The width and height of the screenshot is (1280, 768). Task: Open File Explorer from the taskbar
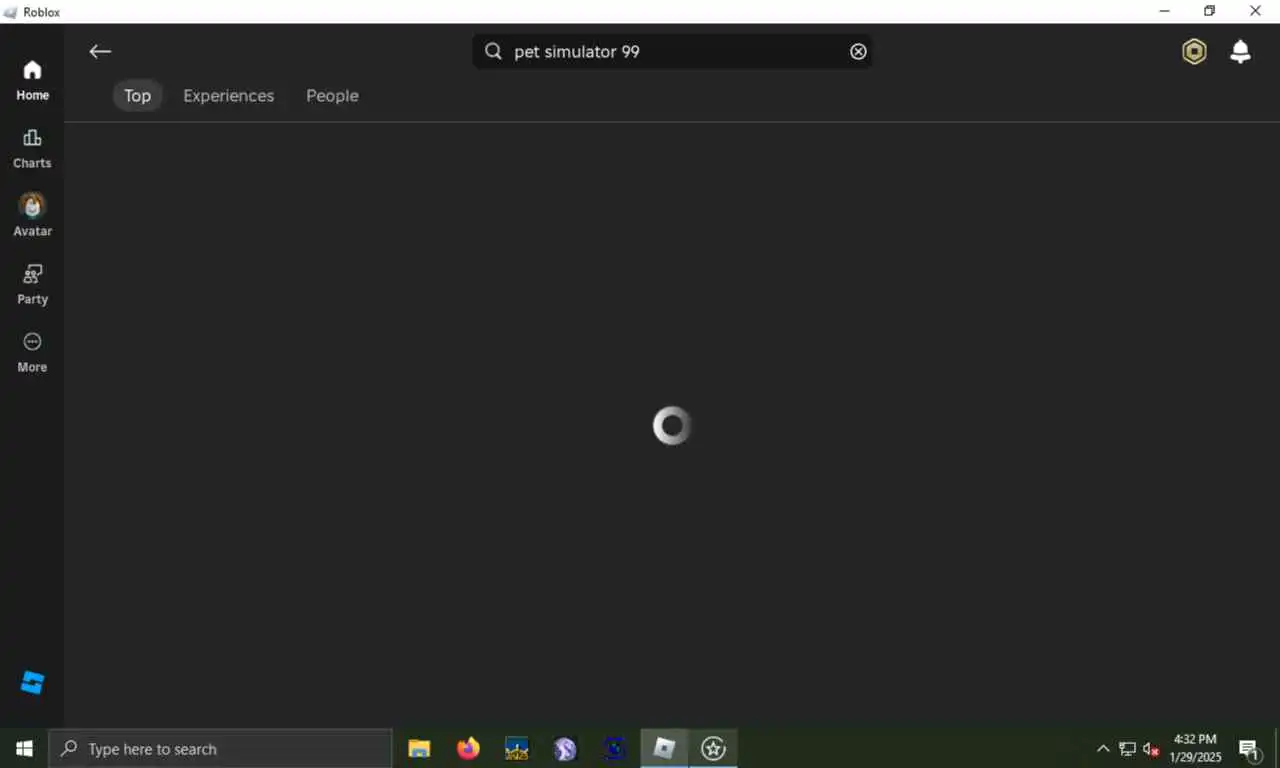tap(419, 748)
